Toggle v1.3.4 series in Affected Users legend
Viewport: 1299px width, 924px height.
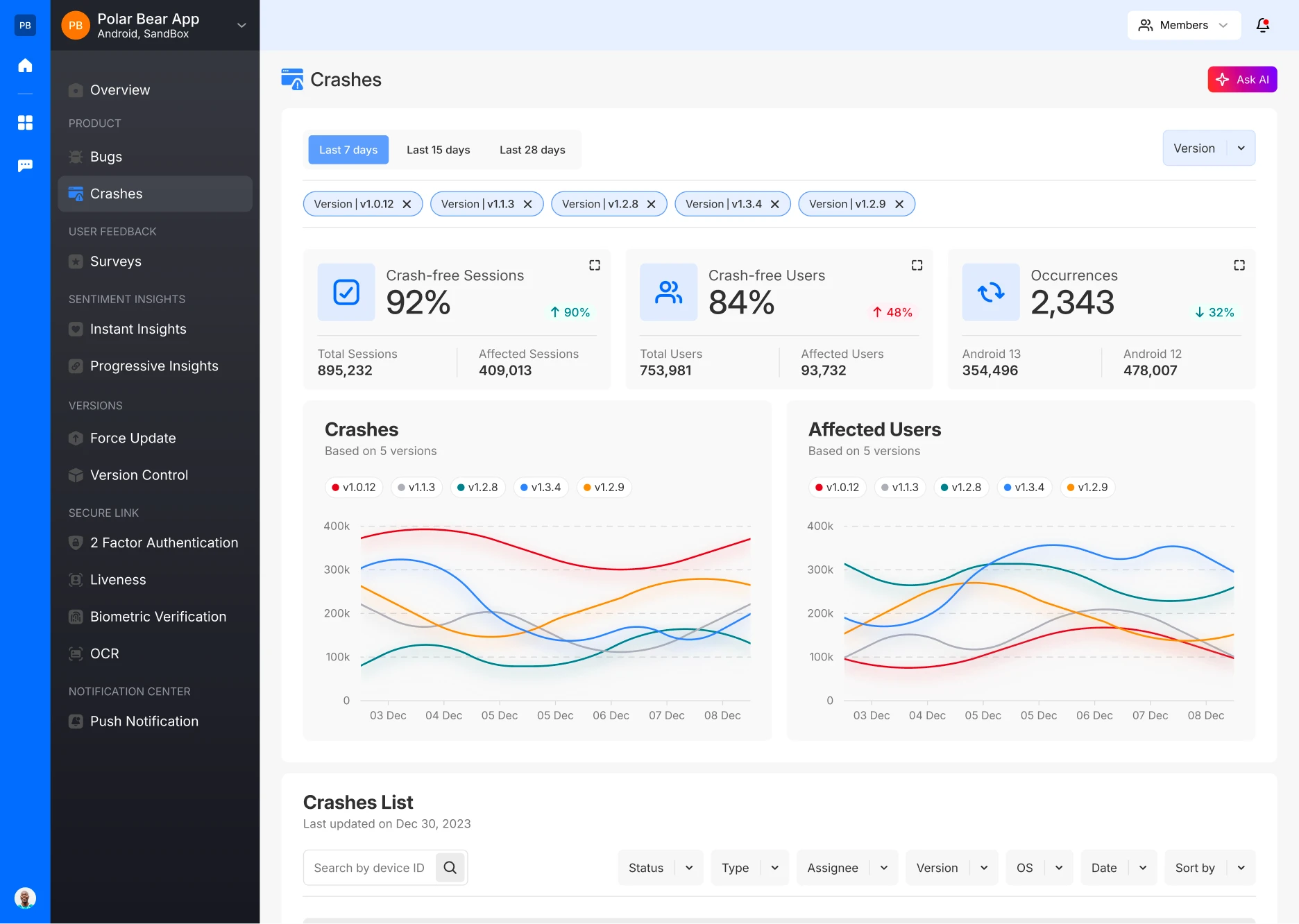(1024, 488)
